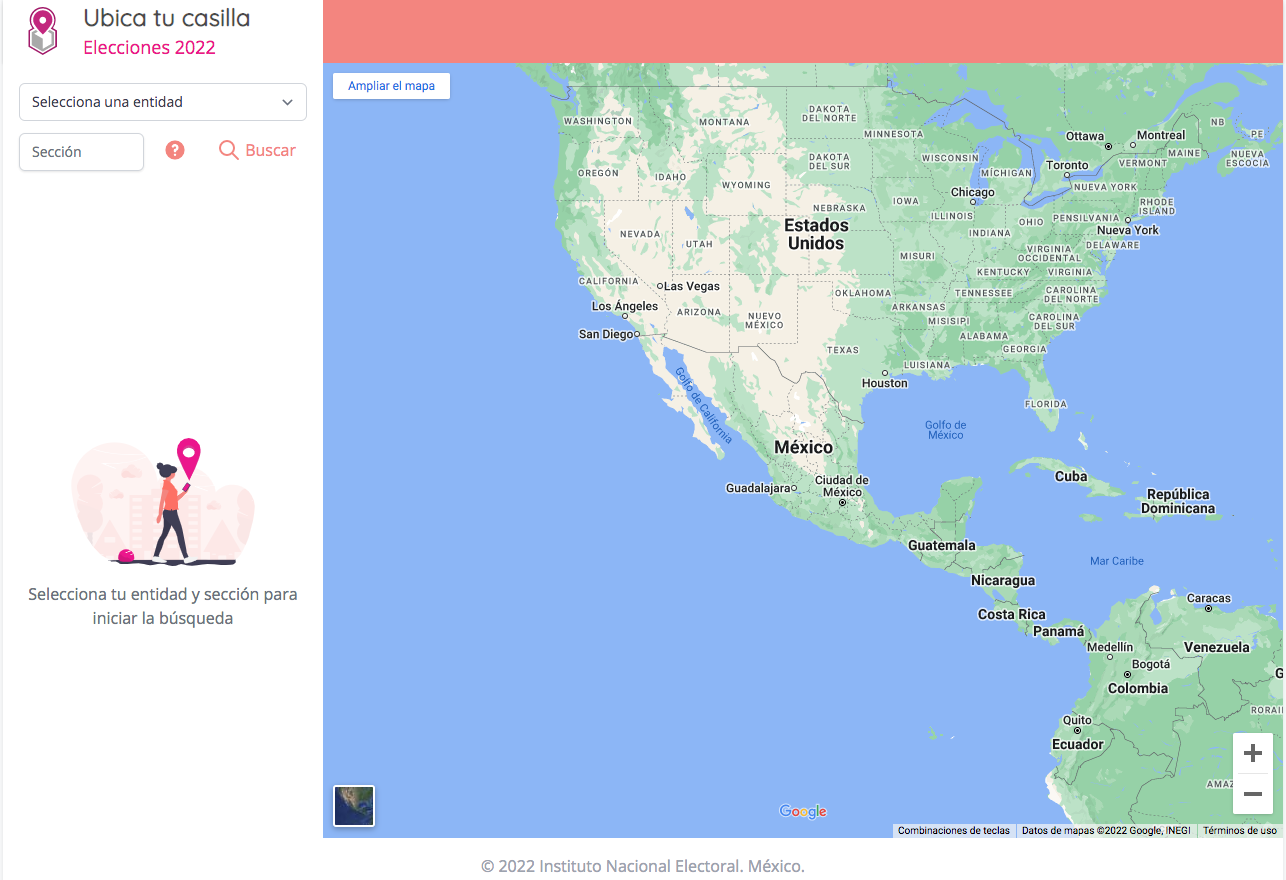Image resolution: width=1286 pixels, height=880 pixels.
Task: Zoom in the map with plus icon
Action: [1252, 753]
